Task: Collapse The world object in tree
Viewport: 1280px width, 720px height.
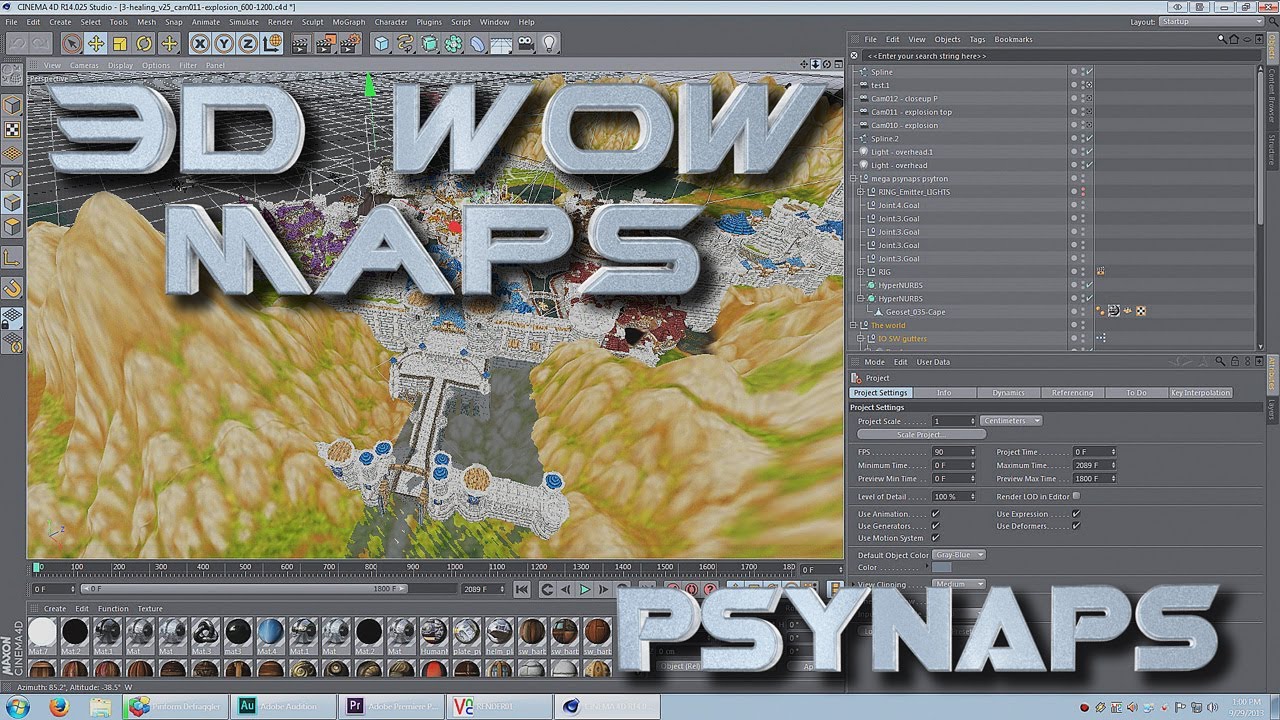Action: tap(854, 325)
